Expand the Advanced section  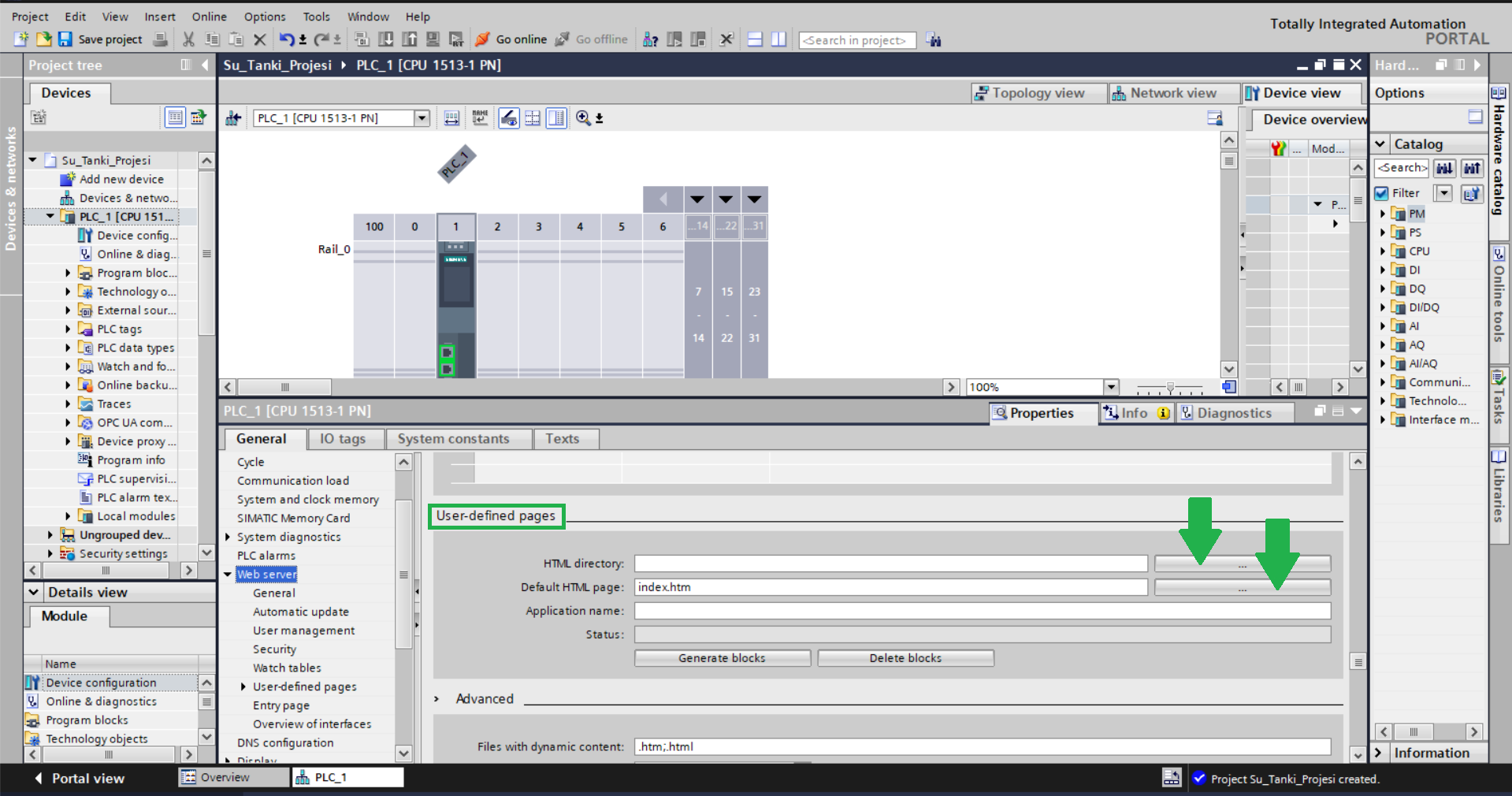click(437, 699)
